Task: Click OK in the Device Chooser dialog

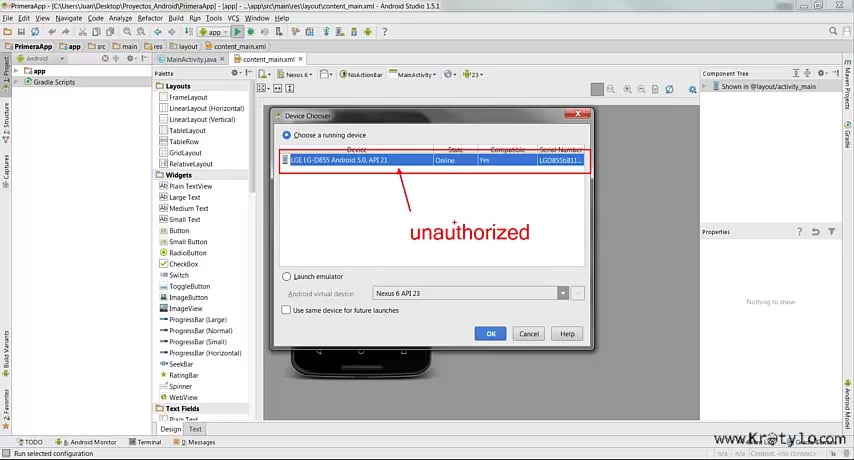Action: [491, 334]
